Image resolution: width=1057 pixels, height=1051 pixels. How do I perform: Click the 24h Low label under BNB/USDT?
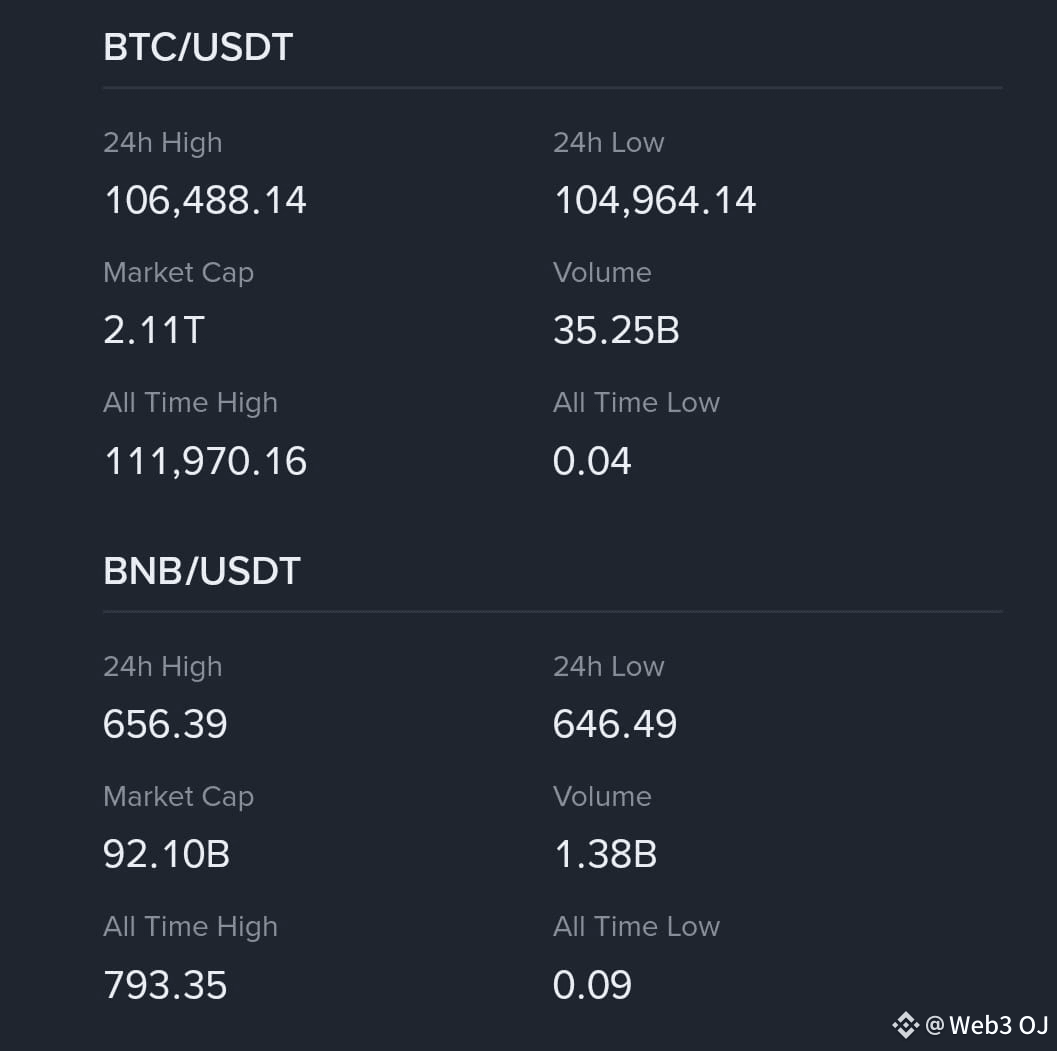pyautogui.click(x=609, y=667)
